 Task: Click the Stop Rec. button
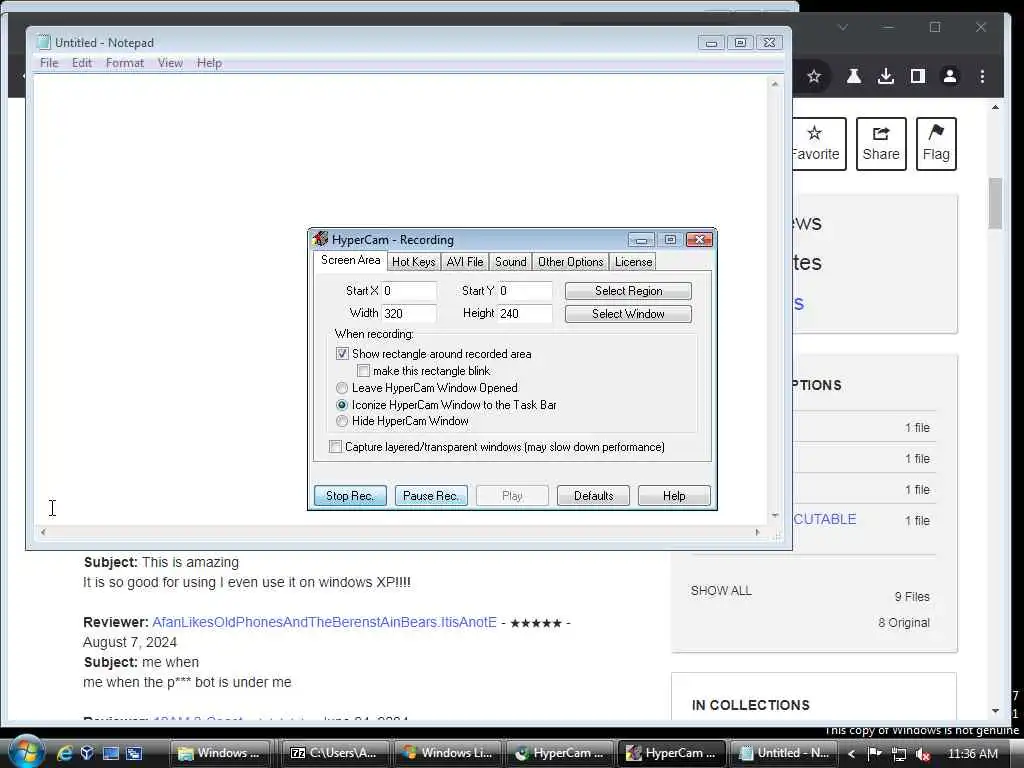tap(350, 496)
